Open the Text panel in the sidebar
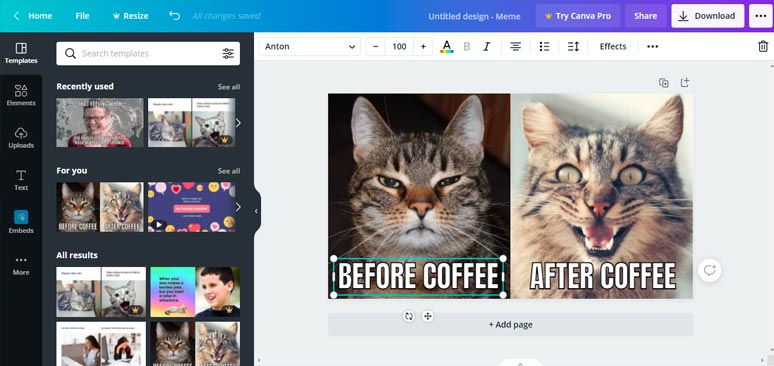The image size is (774, 366). pyautogui.click(x=21, y=180)
